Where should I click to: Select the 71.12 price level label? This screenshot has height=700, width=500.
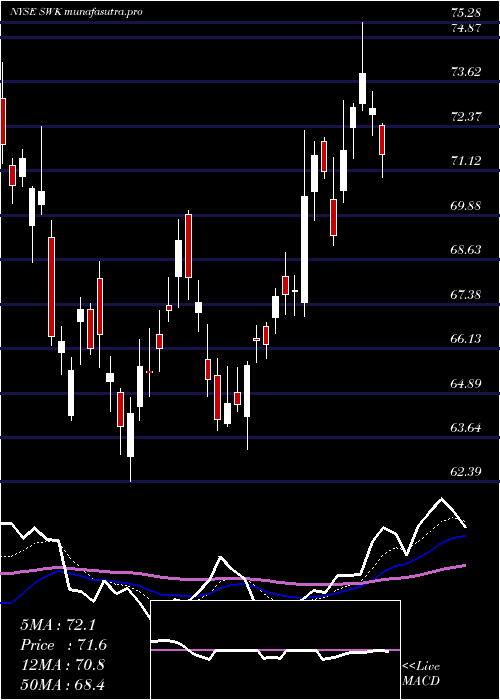[x=466, y=160]
